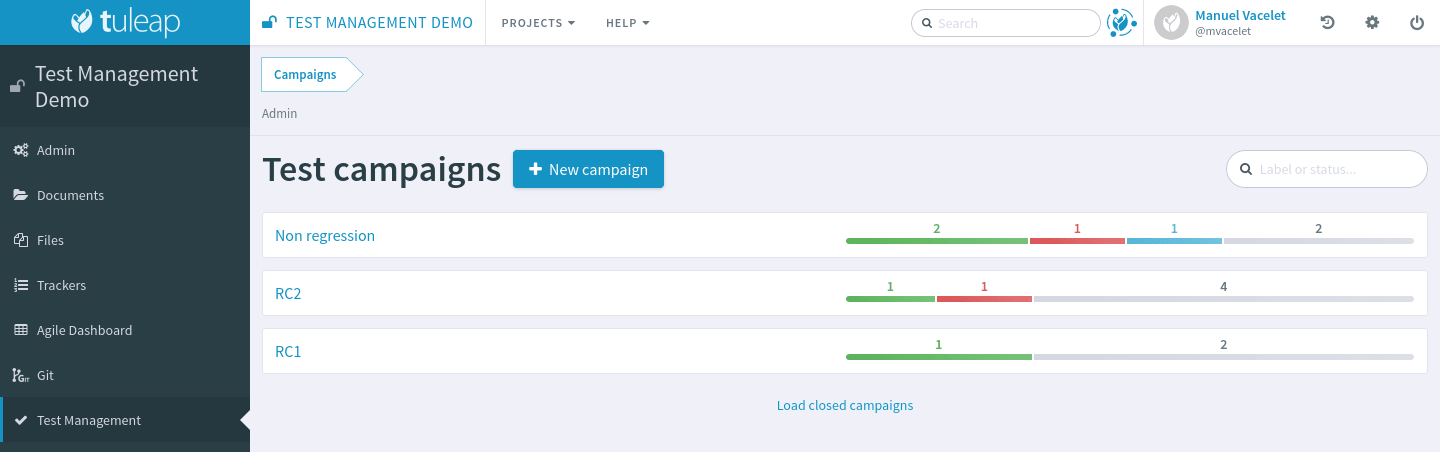This screenshot has height=452, width=1440.
Task: Open the Non regression campaign
Action: pyautogui.click(x=325, y=236)
